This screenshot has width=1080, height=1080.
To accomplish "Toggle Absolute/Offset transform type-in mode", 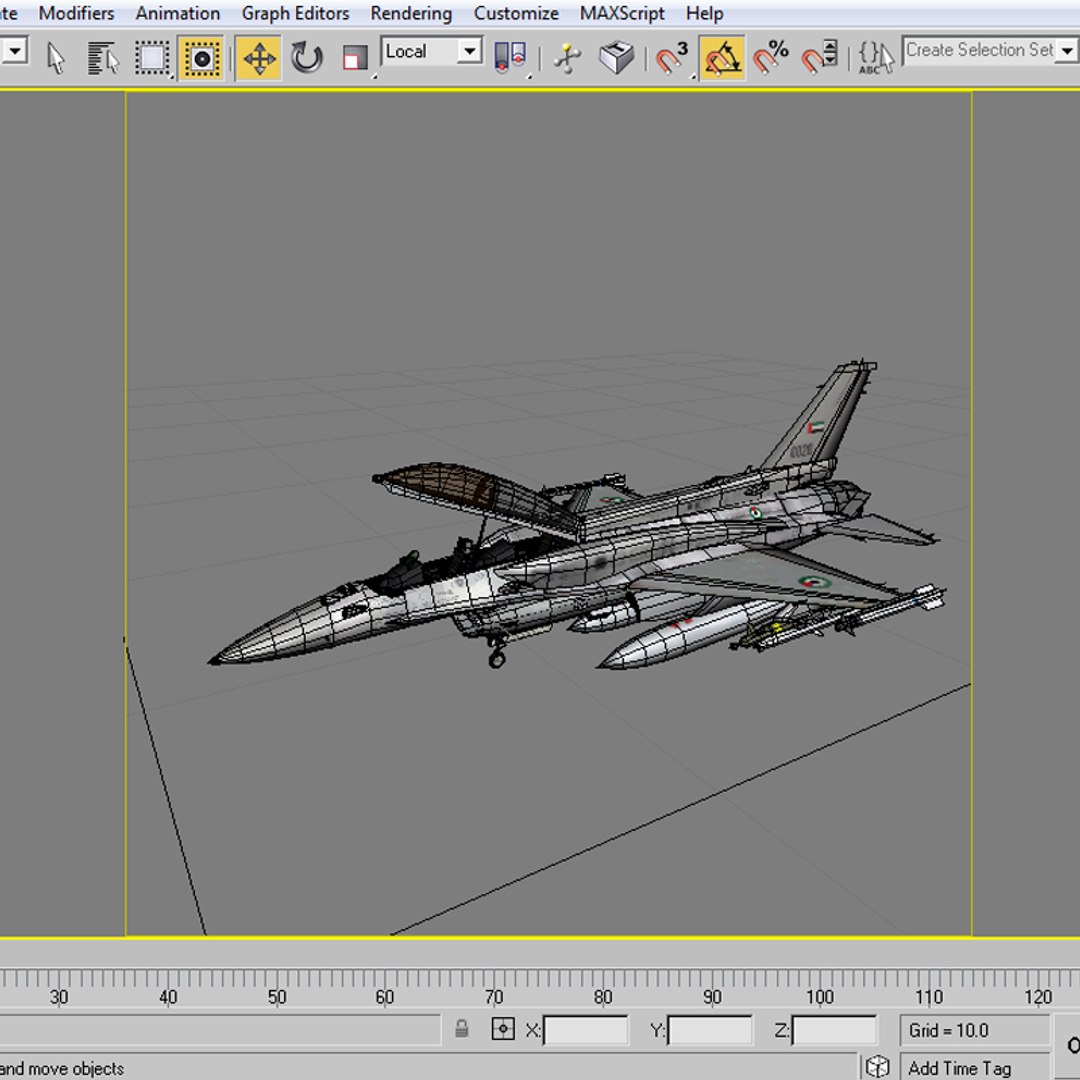I will [x=503, y=1030].
